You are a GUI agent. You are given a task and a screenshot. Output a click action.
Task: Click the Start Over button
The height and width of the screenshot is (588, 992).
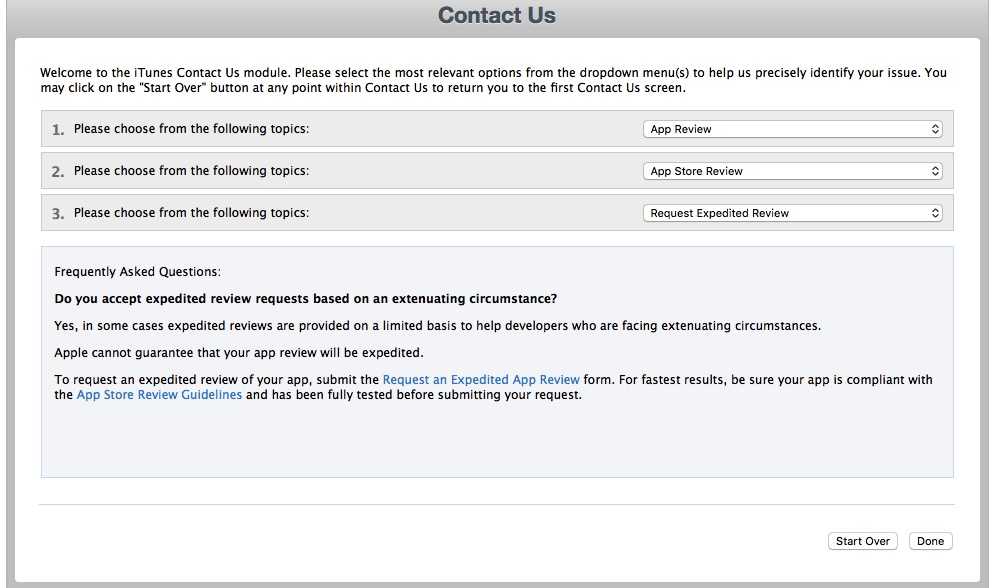click(862, 541)
